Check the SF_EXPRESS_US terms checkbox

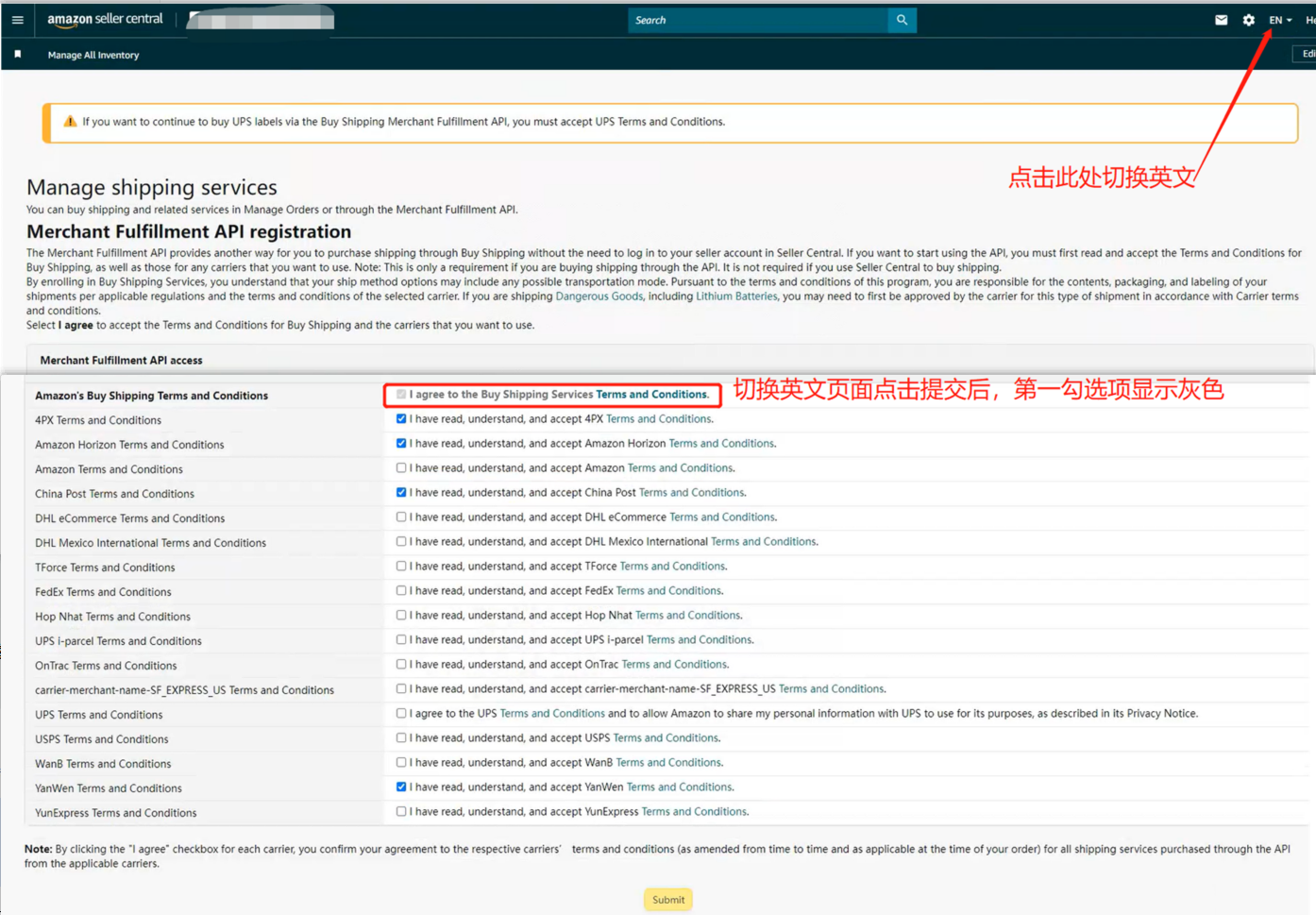401,688
